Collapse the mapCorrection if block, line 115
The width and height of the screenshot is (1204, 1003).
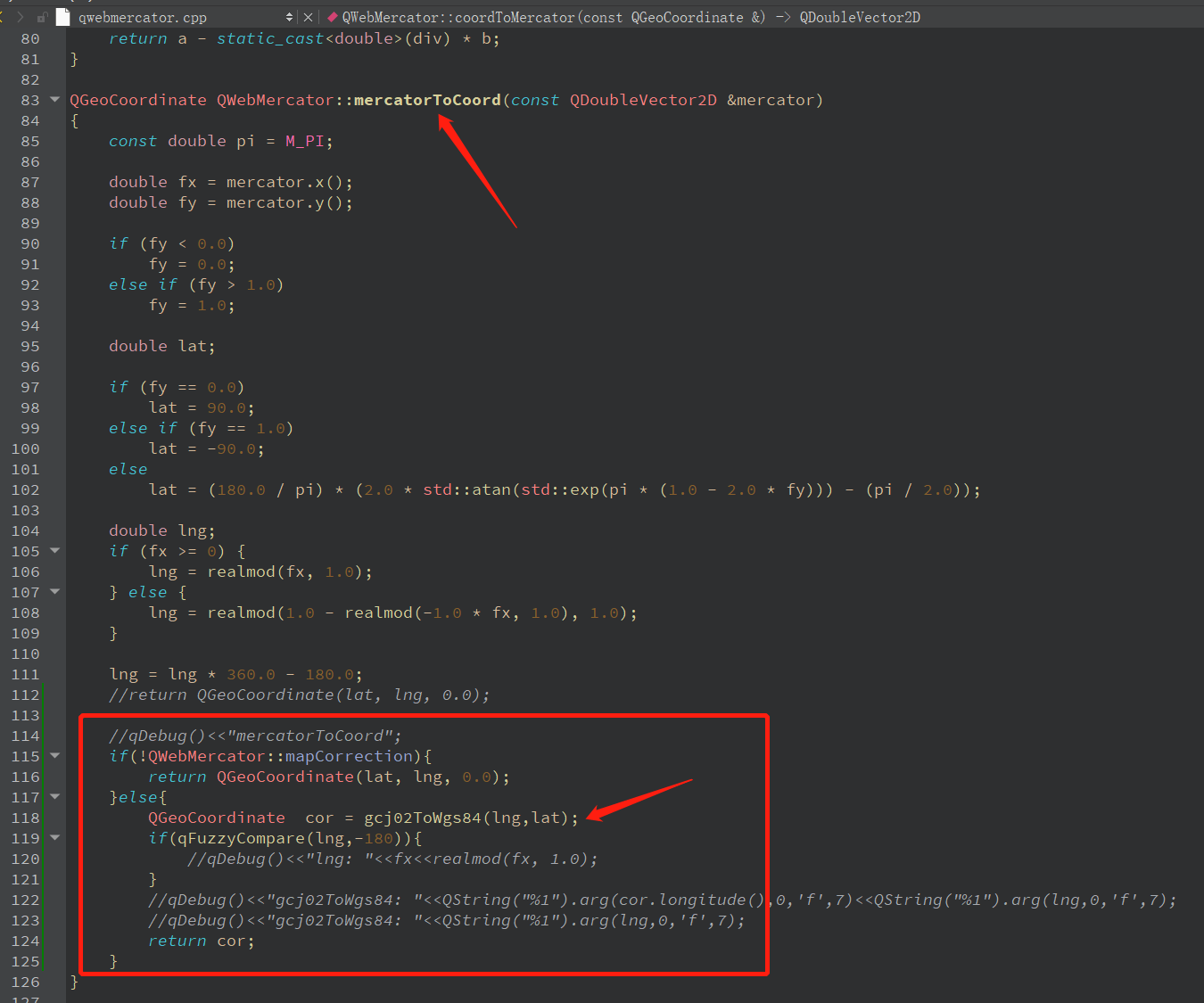(54, 756)
